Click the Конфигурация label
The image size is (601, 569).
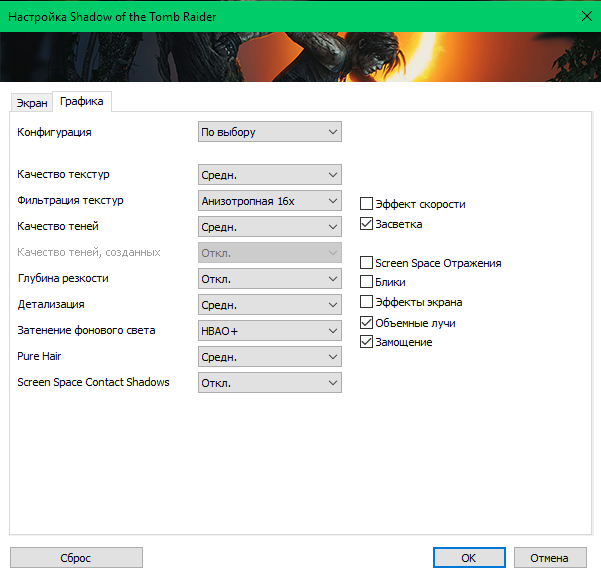tap(54, 132)
